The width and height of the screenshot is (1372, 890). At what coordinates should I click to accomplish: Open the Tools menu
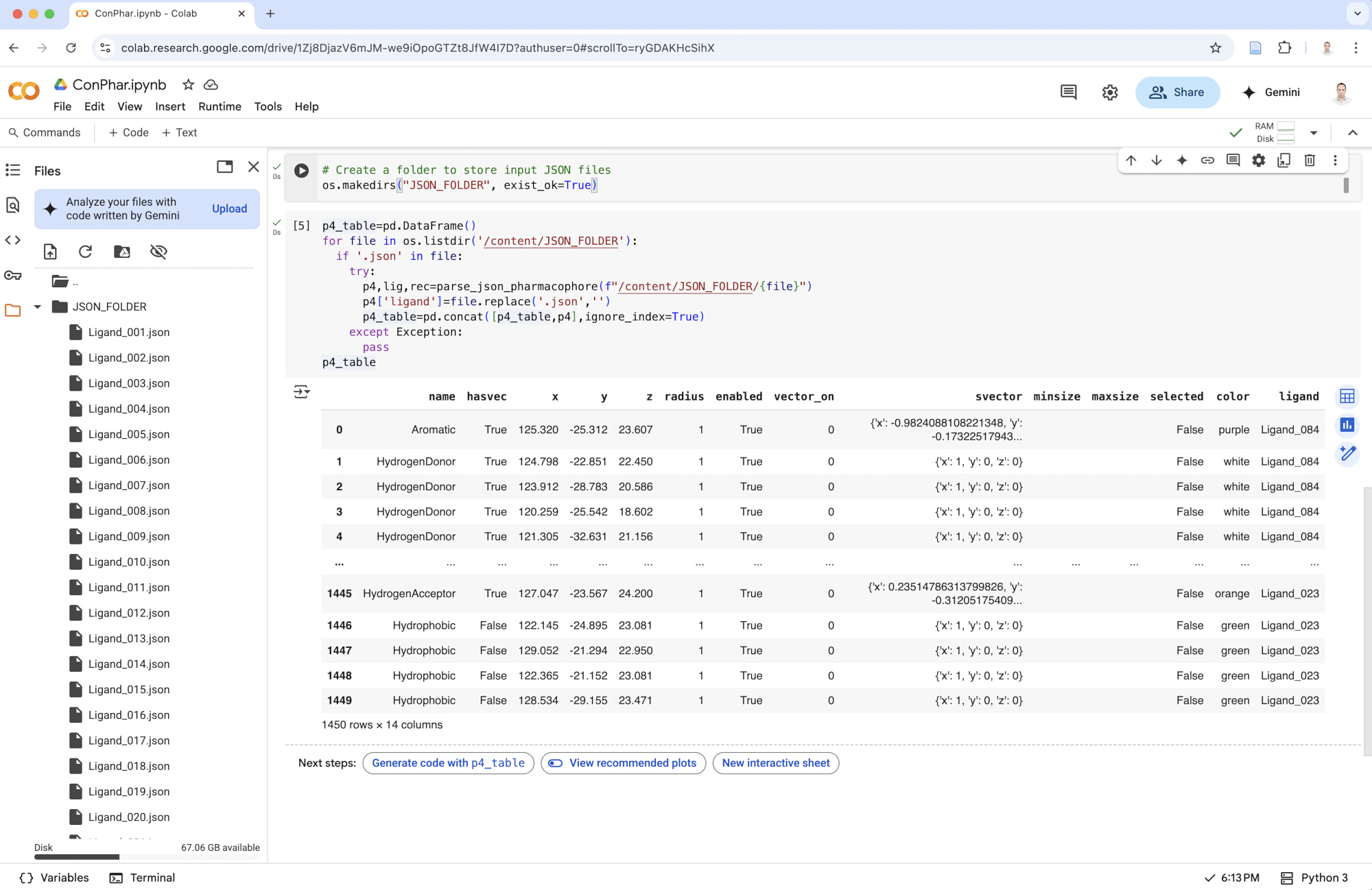(268, 106)
